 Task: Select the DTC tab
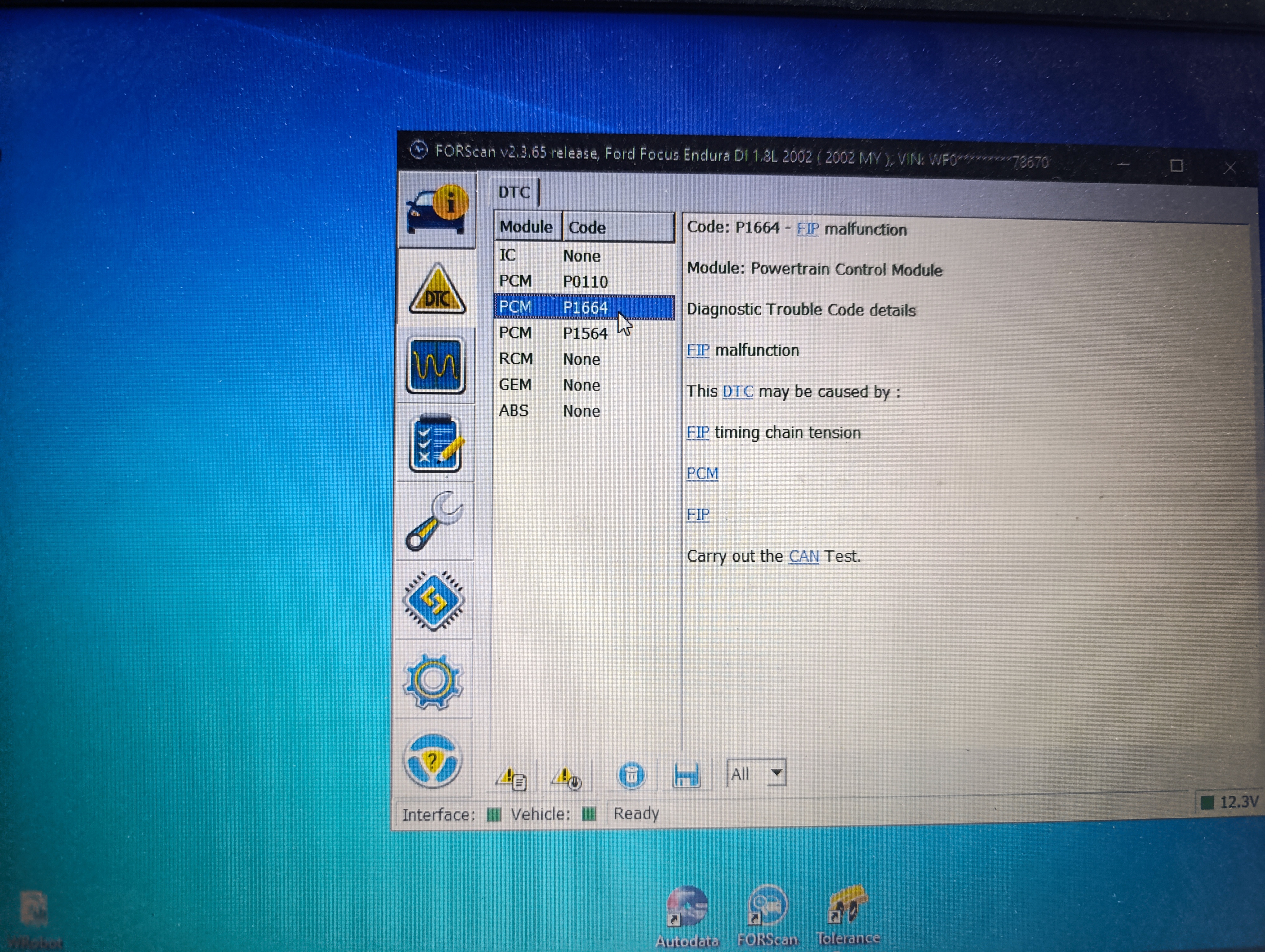pyautogui.click(x=514, y=192)
